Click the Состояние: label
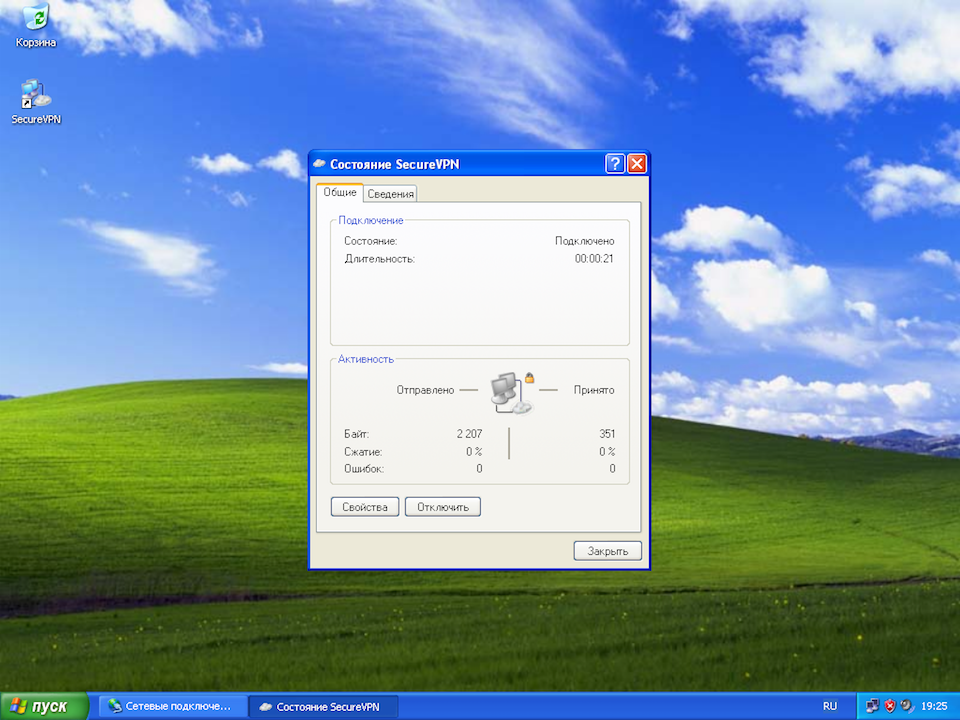The image size is (960, 720). tap(370, 241)
